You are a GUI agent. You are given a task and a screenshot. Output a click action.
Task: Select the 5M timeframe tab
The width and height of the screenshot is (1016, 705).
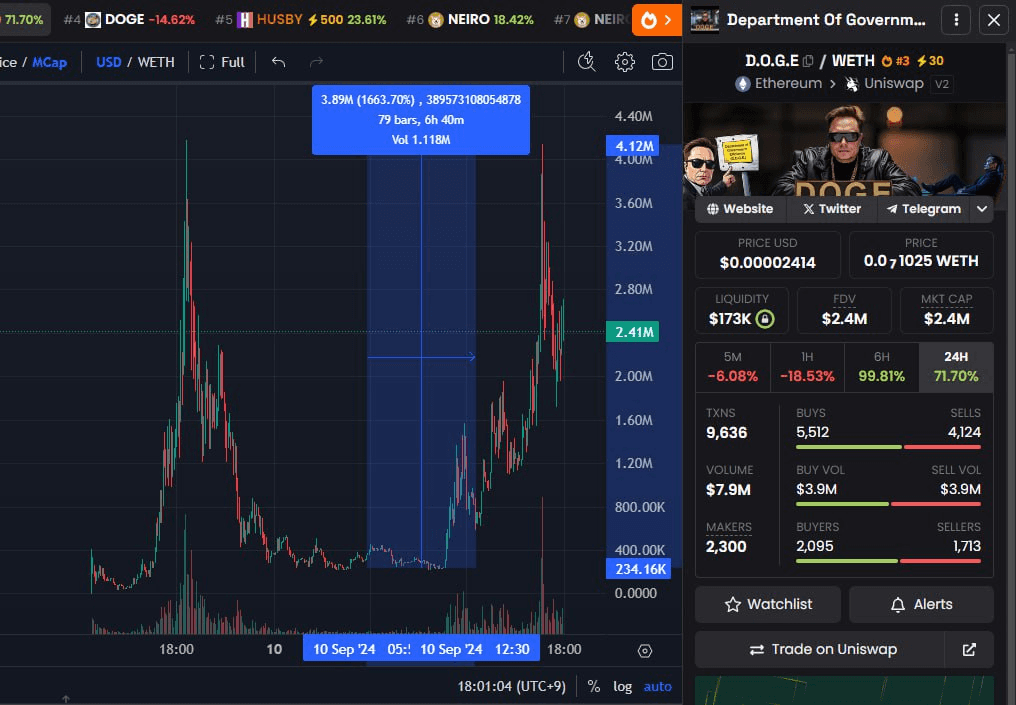click(733, 367)
